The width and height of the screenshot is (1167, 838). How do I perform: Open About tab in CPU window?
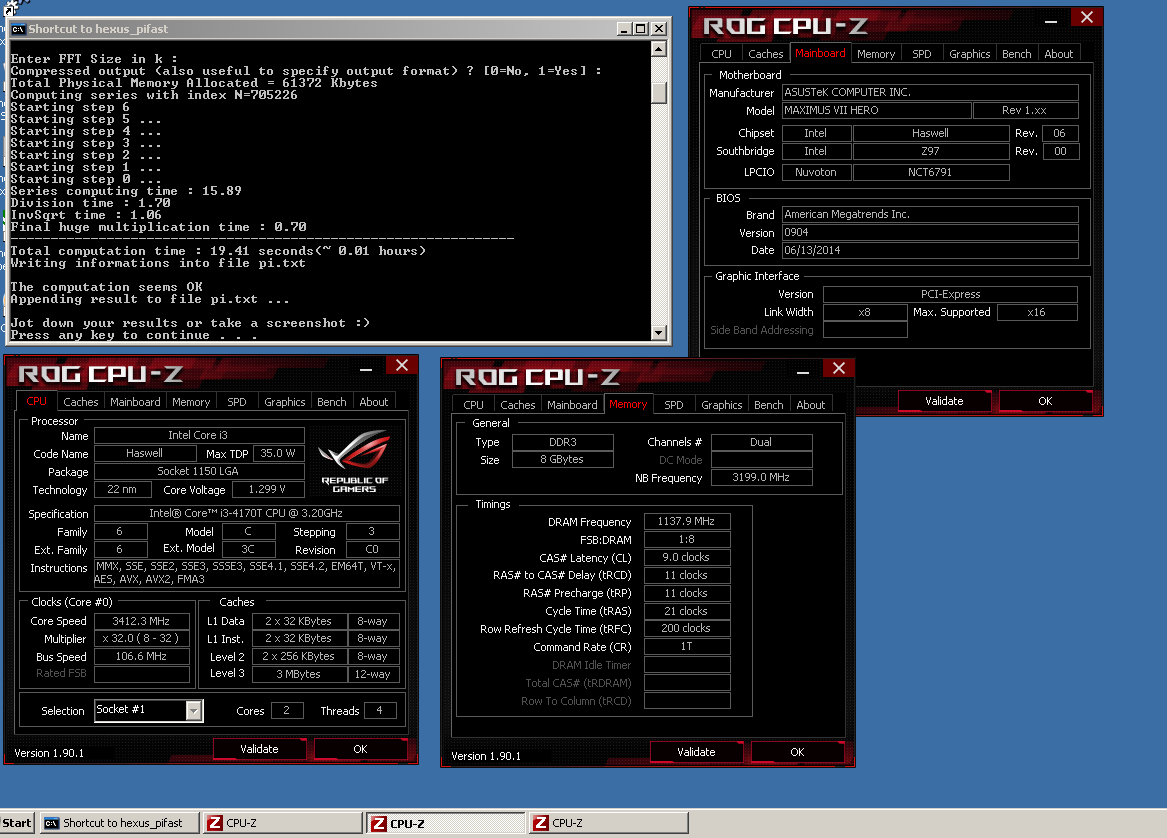point(374,402)
